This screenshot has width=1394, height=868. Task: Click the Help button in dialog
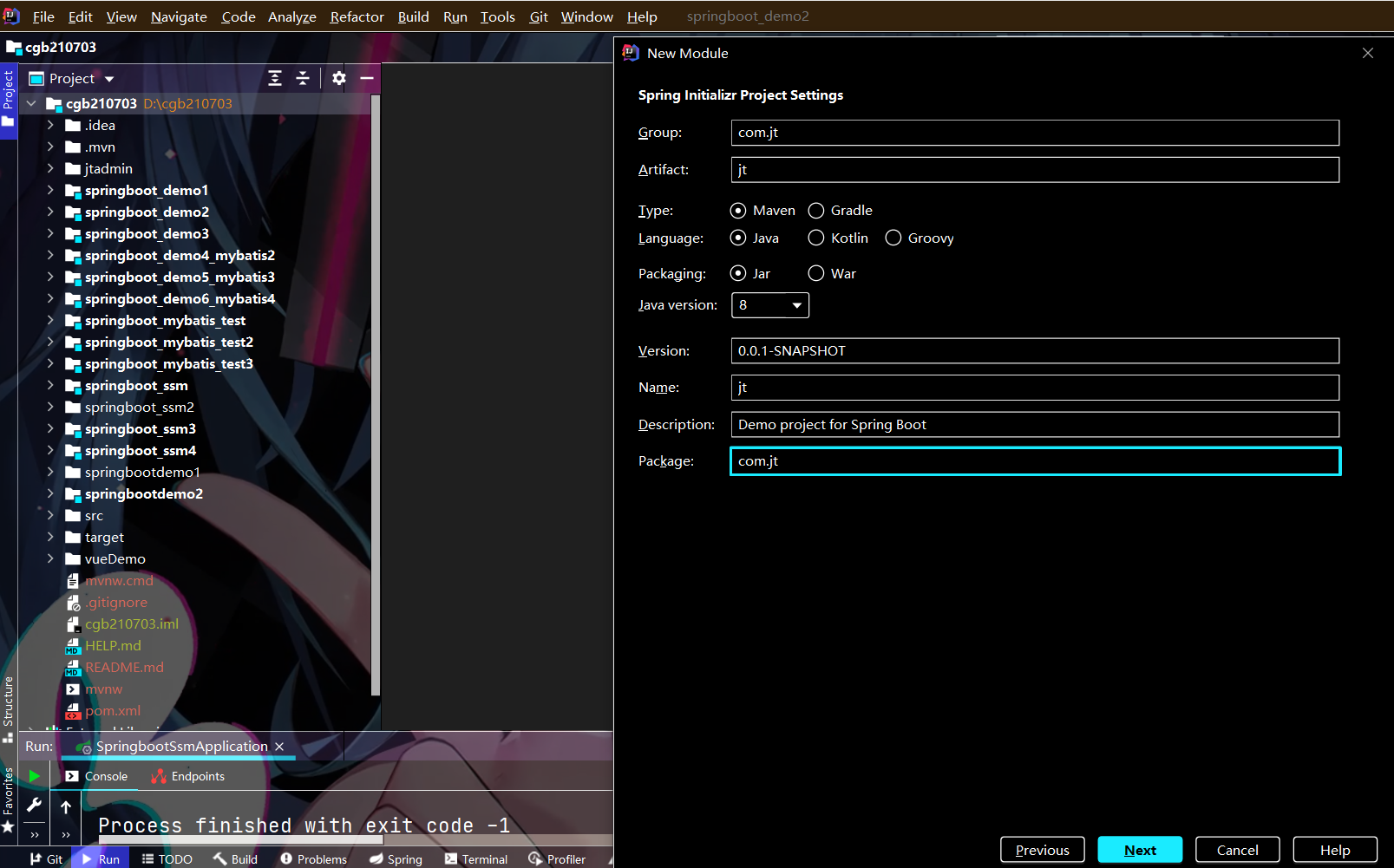click(1335, 850)
